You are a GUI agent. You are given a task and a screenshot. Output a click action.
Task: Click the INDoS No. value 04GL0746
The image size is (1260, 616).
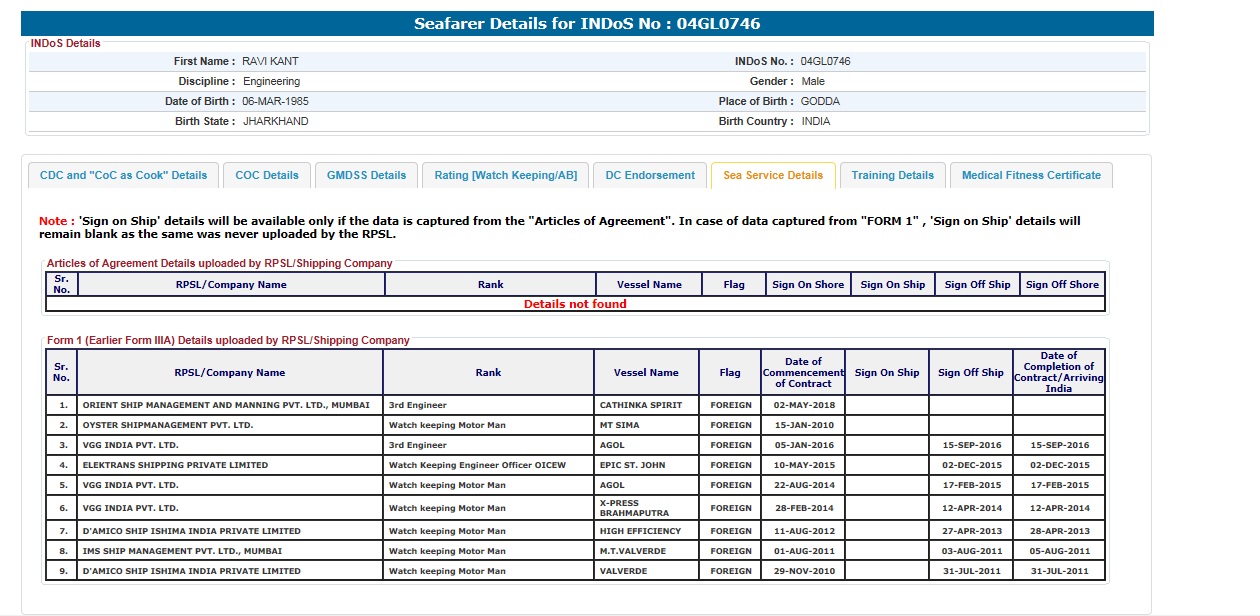825,62
